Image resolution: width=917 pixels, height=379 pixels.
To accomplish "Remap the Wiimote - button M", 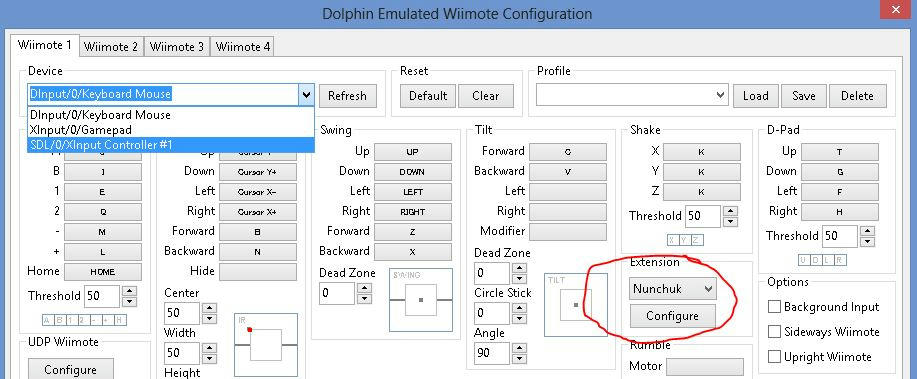I will tap(103, 232).
